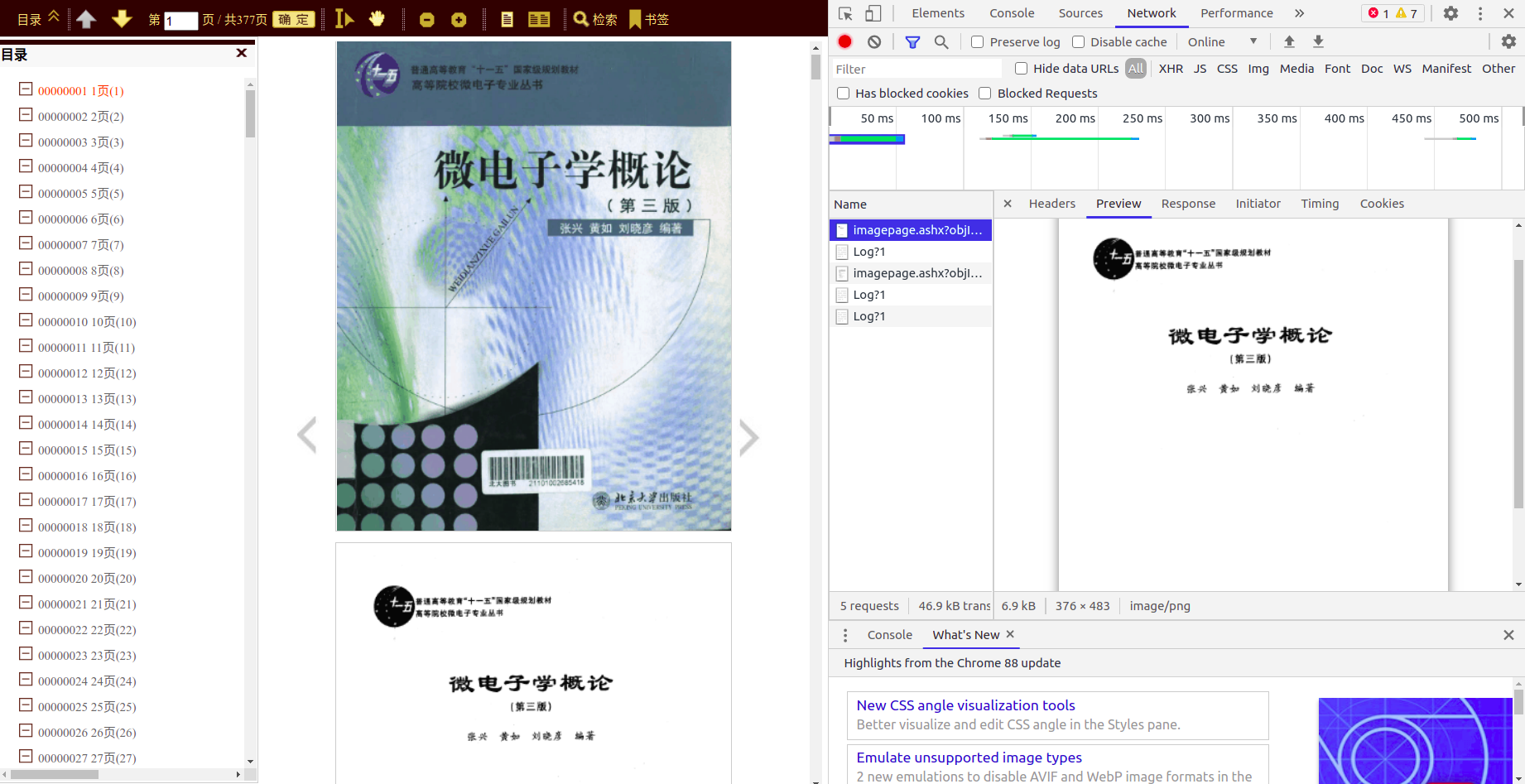The width and height of the screenshot is (1525, 784).
Task: Open the Response detail tab
Action: [1188, 204]
